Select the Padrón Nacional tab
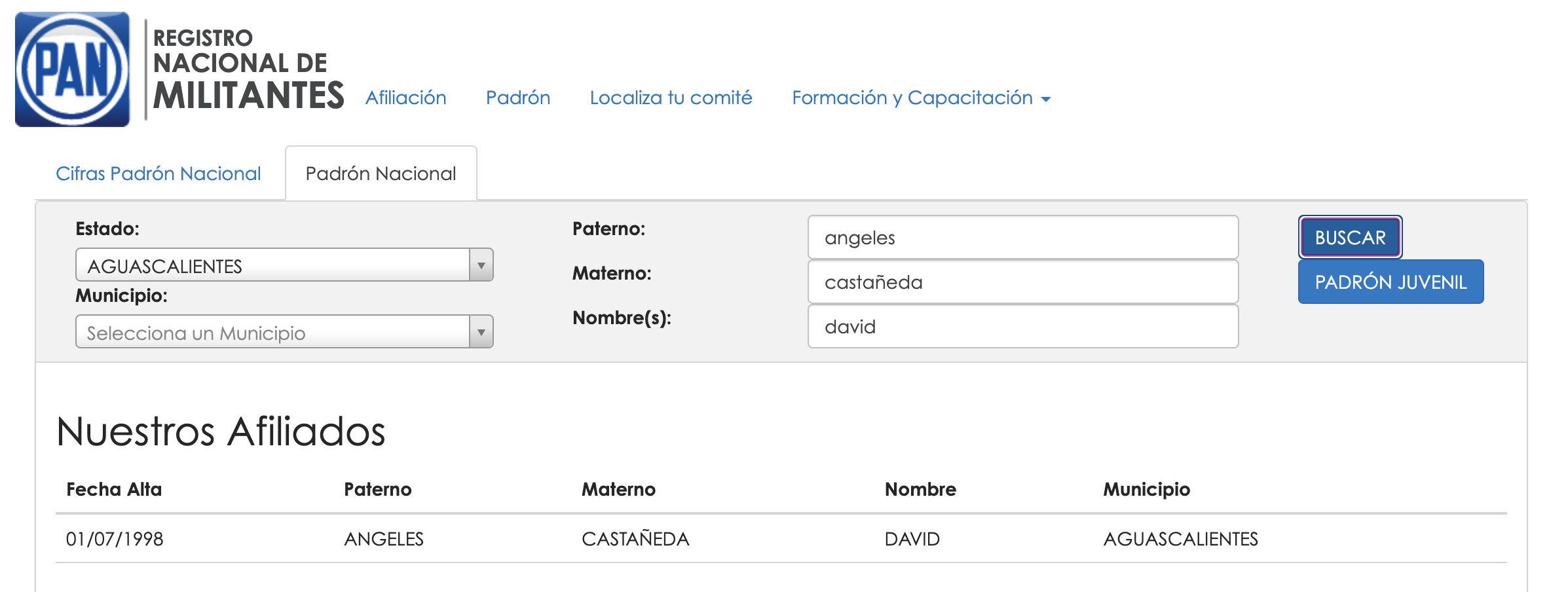 [381, 174]
